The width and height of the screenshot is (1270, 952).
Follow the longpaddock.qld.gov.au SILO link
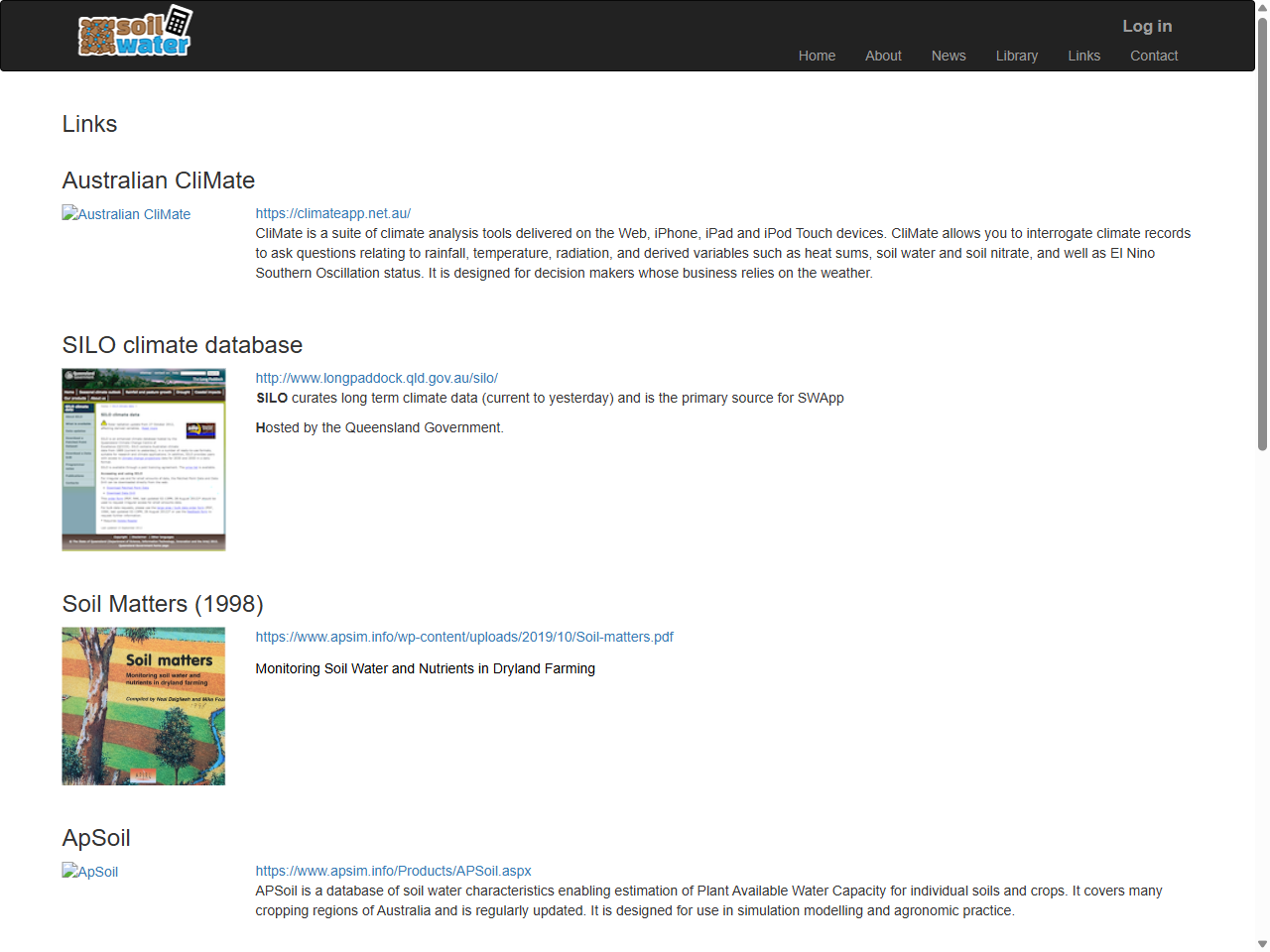(377, 378)
